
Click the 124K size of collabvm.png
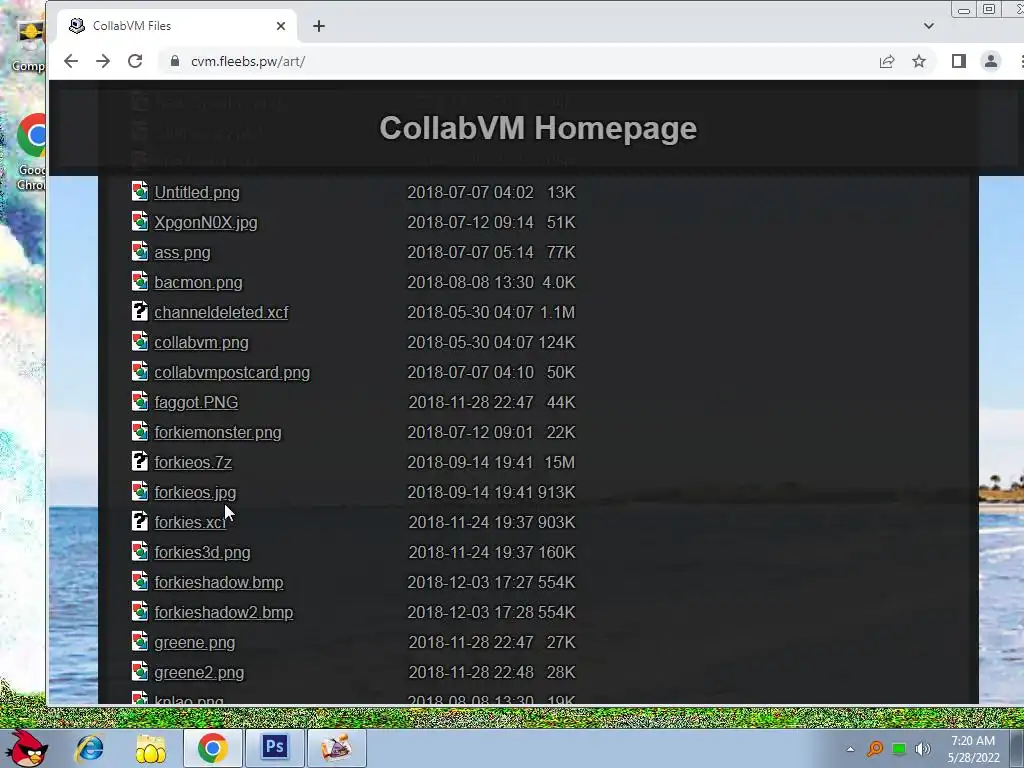coord(557,343)
